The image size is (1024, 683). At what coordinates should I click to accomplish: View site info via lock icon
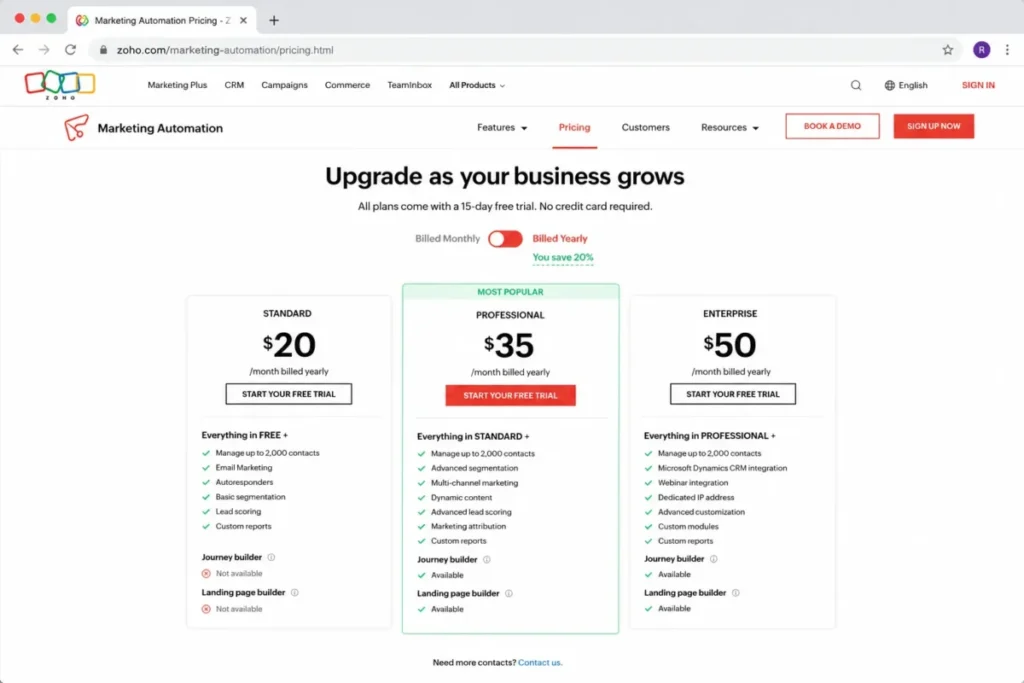(x=103, y=50)
